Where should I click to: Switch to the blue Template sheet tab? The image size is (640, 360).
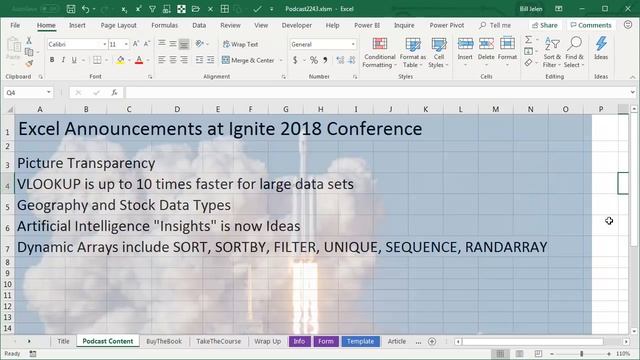pyautogui.click(x=360, y=341)
